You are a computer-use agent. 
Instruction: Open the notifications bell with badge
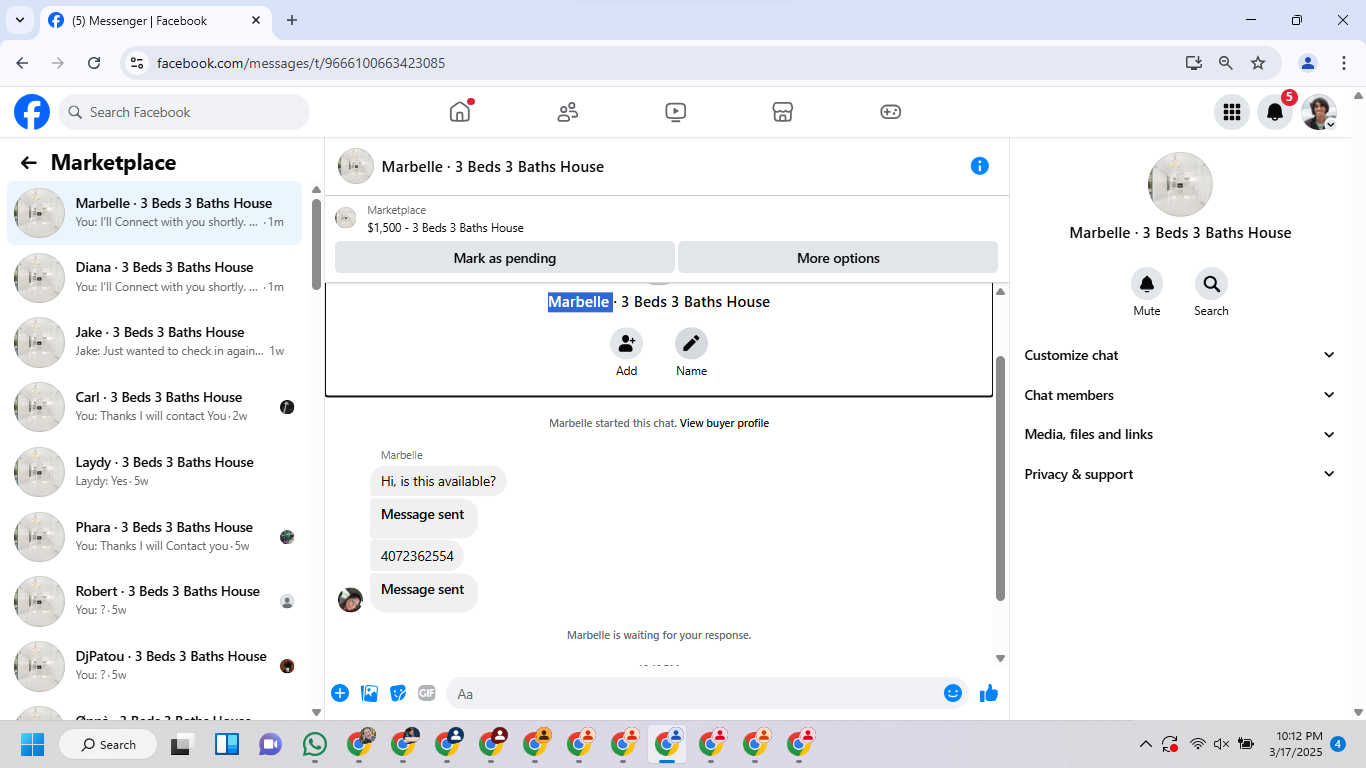pos(1275,112)
